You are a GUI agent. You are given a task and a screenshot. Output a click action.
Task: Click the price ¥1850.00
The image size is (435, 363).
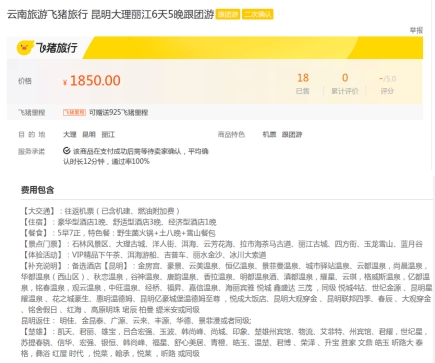tap(92, 81)
